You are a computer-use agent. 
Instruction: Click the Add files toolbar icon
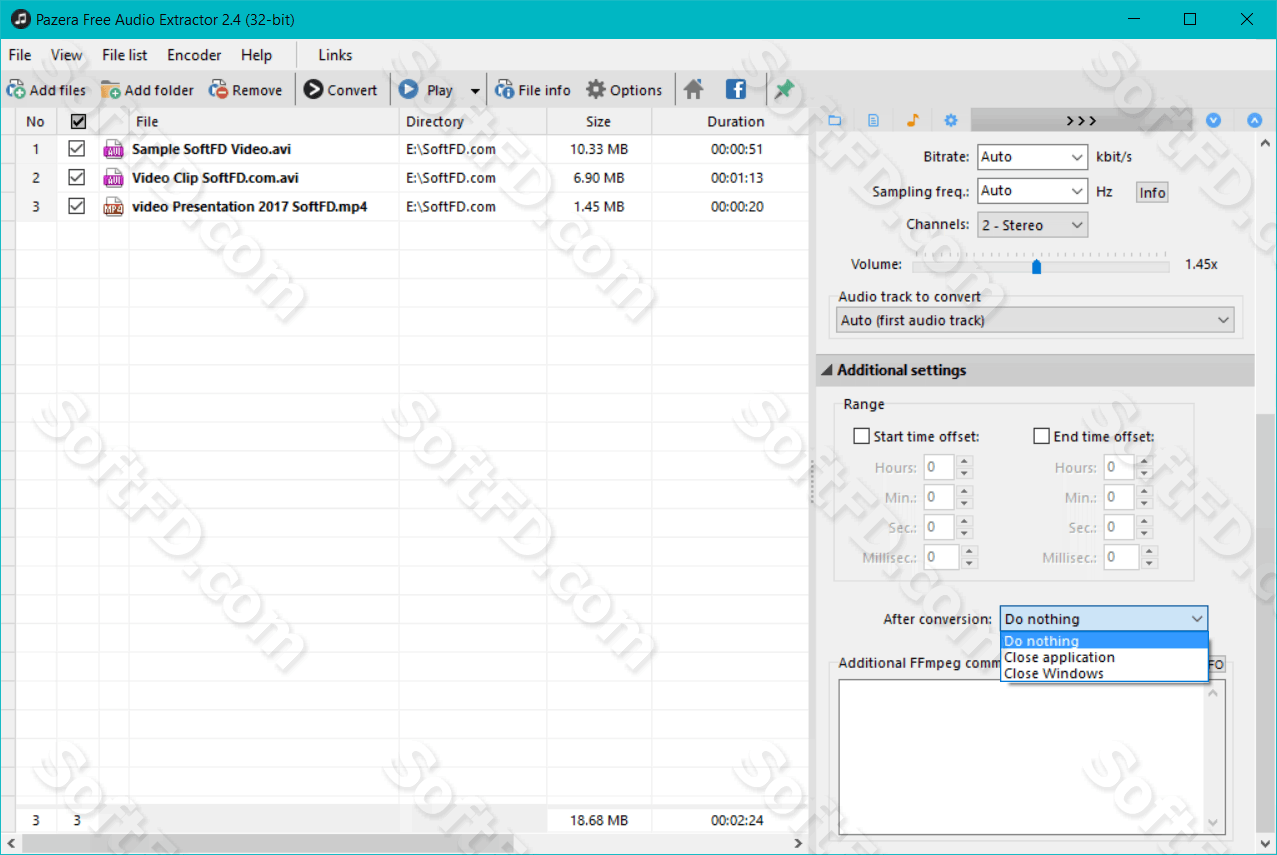[x=16, y=90]
